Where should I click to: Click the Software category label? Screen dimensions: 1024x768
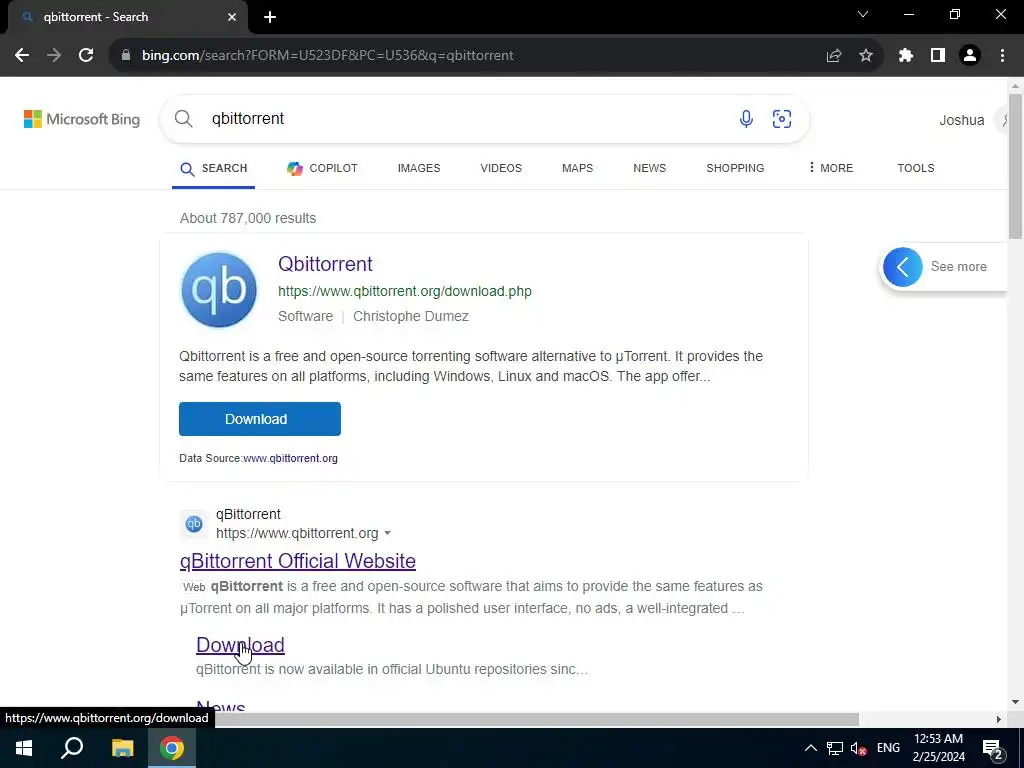click(x=306, y=316)
